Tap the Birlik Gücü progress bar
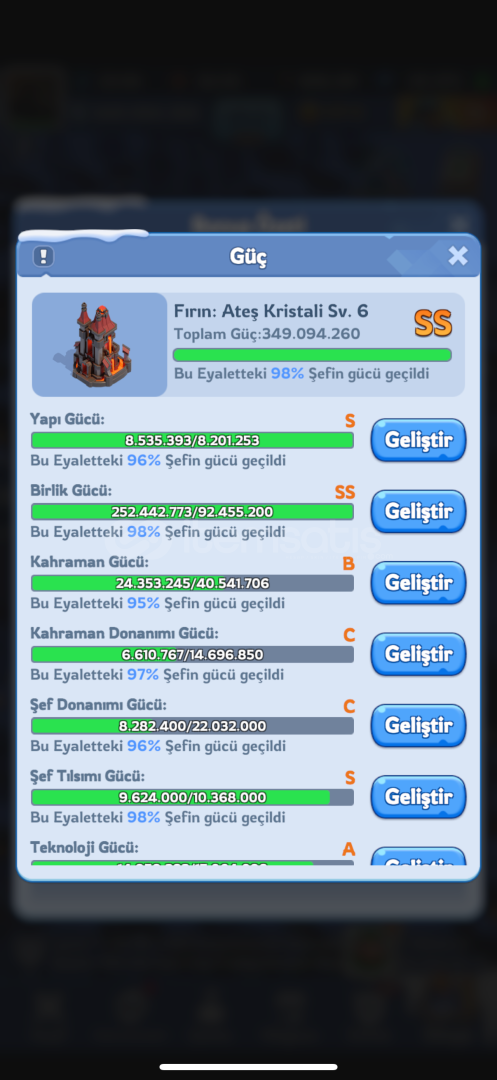The height and width of the screenshot is (1080, 497). tap(192, 512)
